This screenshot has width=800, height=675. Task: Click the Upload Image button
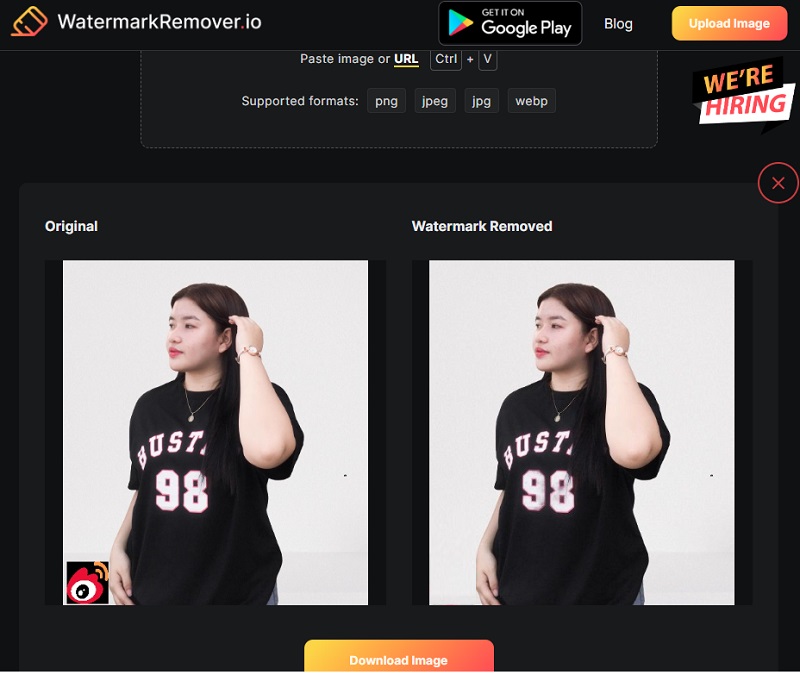[x=729, y=22]
